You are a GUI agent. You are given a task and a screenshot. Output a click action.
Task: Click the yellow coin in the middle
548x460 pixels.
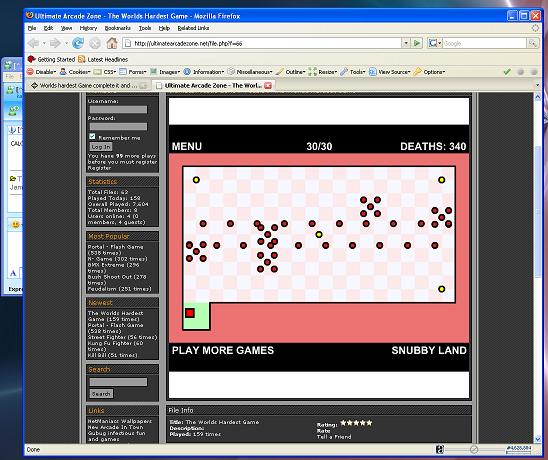point(319,235)
